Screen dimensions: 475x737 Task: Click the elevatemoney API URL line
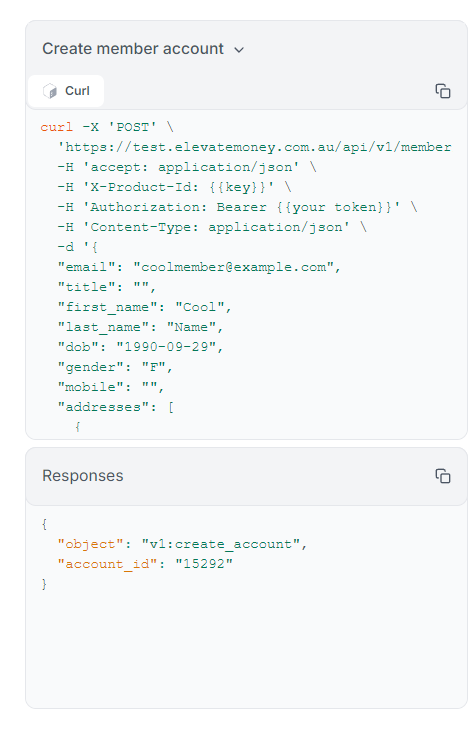click(x=254, y=148)
